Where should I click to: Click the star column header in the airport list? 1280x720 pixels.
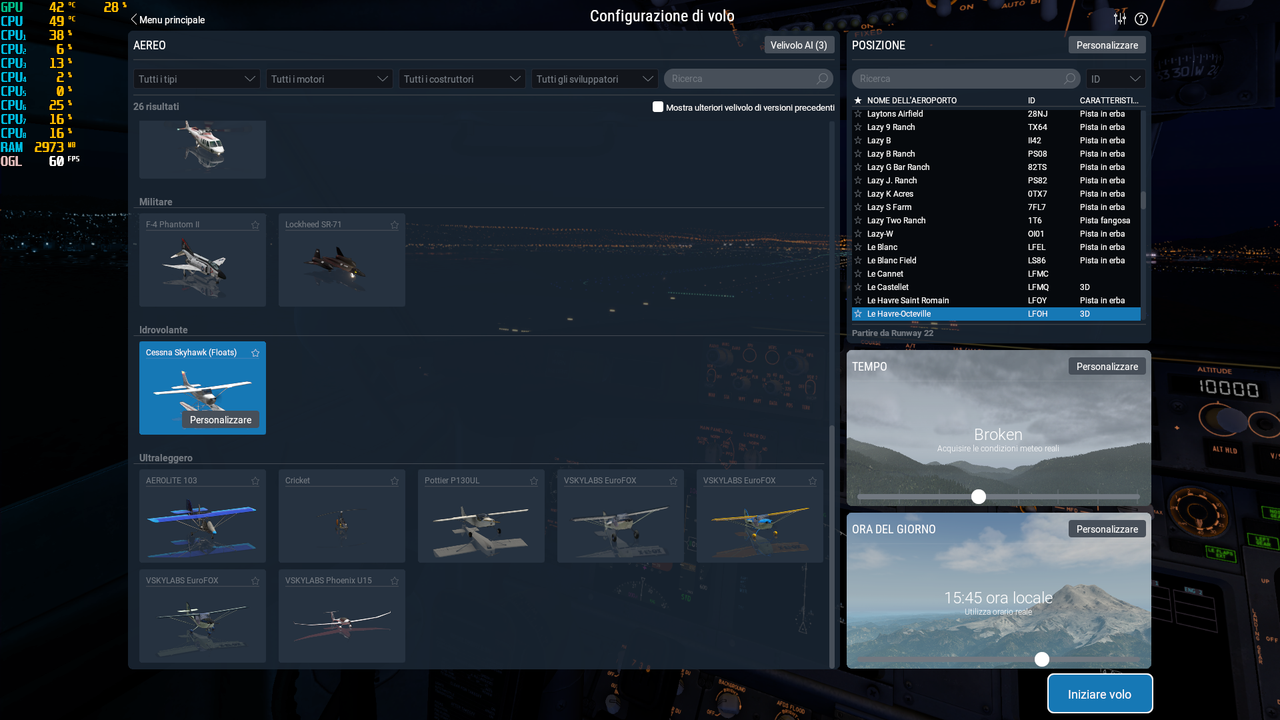(x=857, y=100)
